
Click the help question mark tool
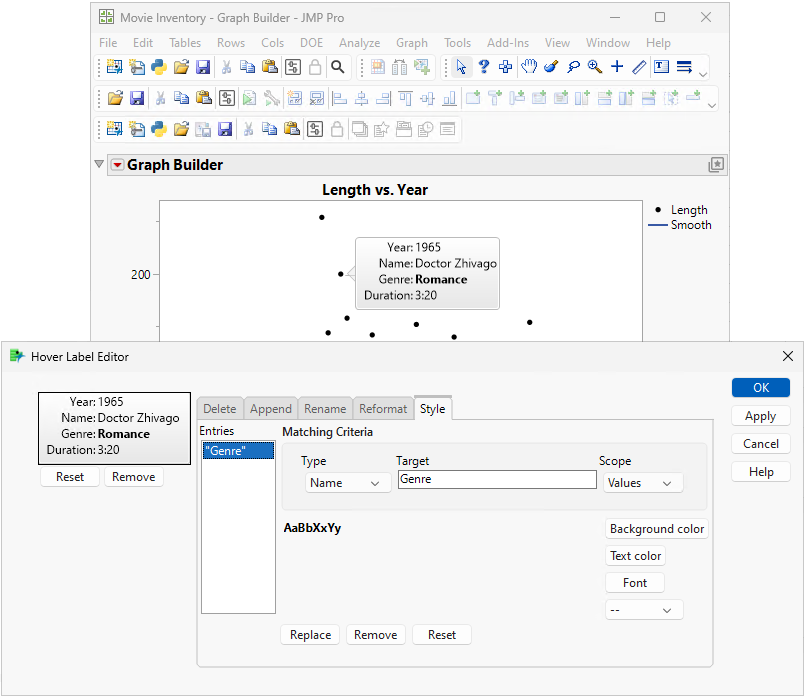[483, 67]
